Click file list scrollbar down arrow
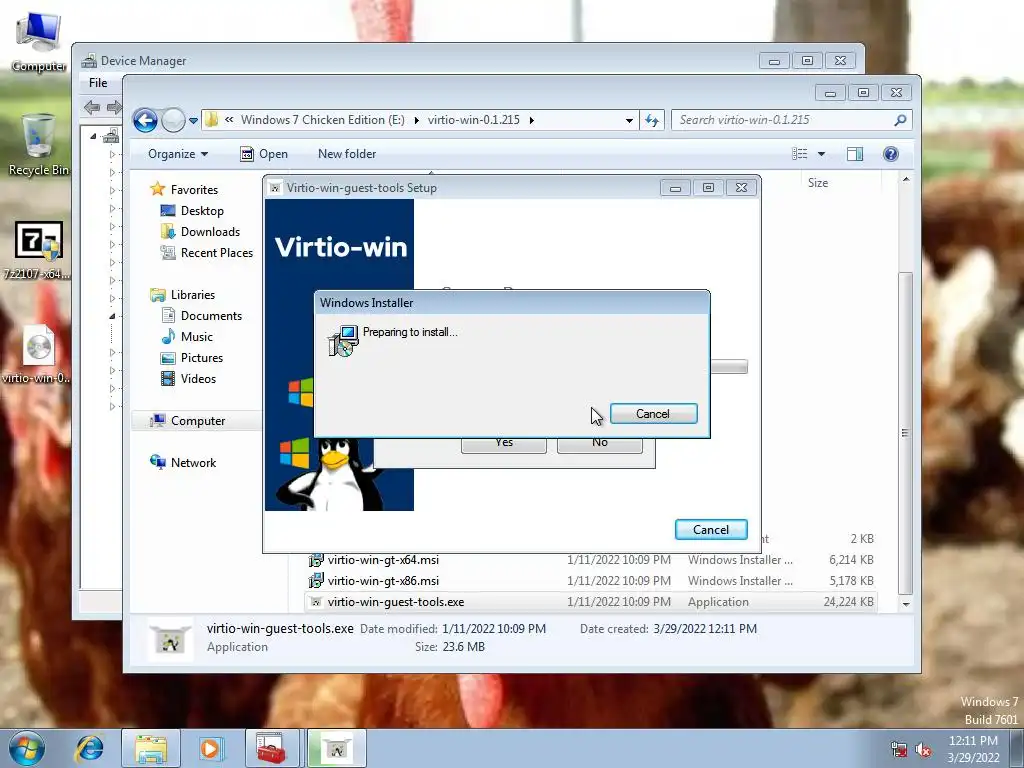This screenshot has height=768, width=1024. point(906,604)
